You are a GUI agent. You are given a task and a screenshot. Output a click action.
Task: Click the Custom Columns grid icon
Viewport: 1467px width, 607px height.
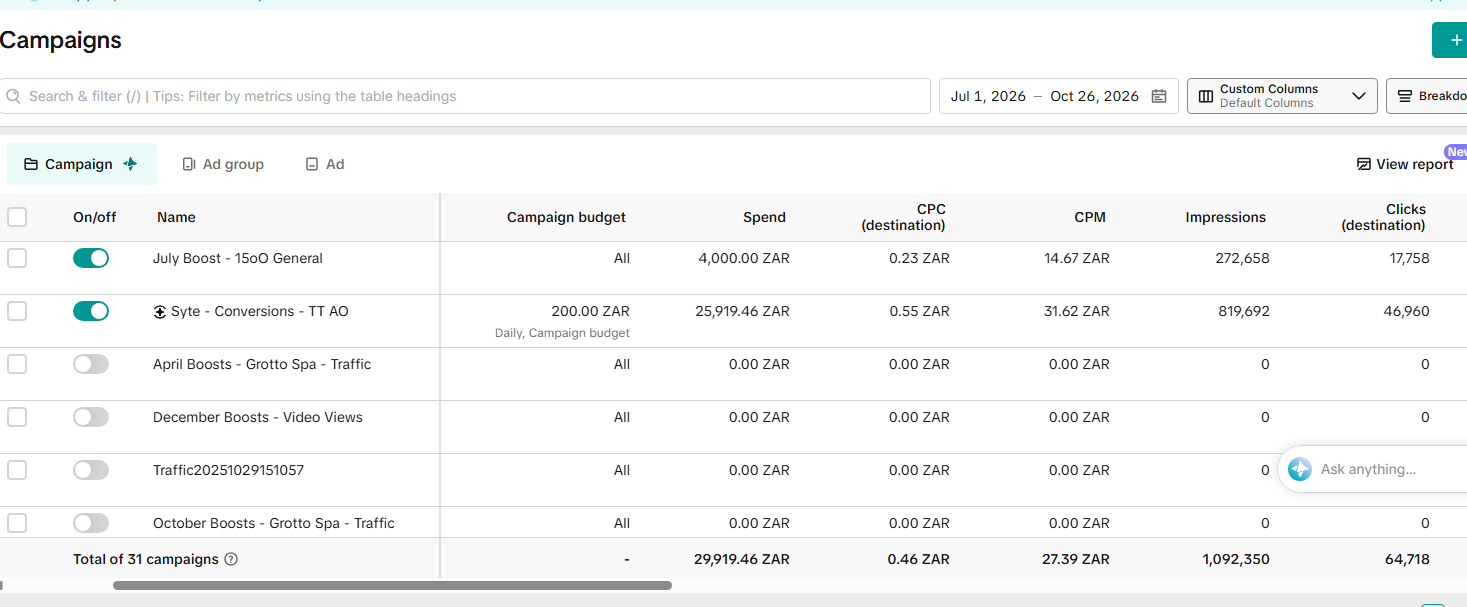click(x=1205, y=96)
